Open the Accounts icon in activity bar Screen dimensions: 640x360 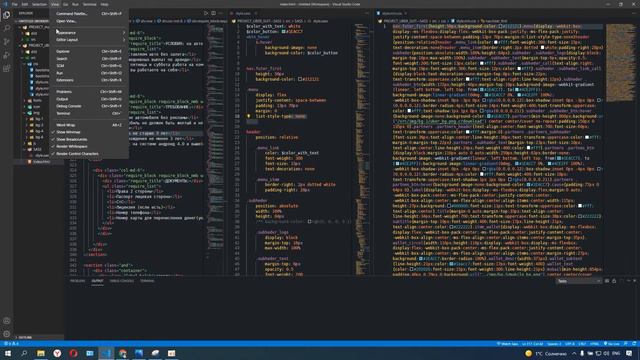point(7,321)
